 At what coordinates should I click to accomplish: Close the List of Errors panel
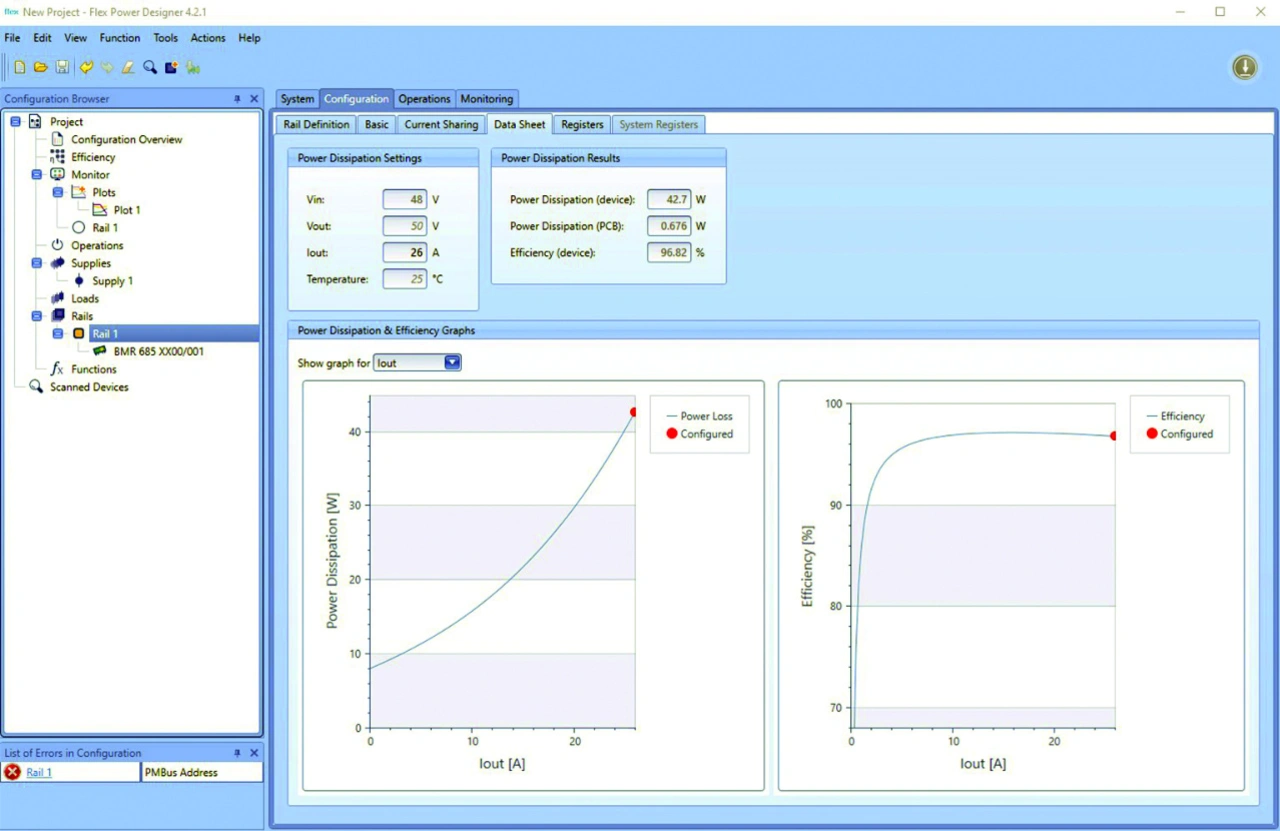point(254,753)
